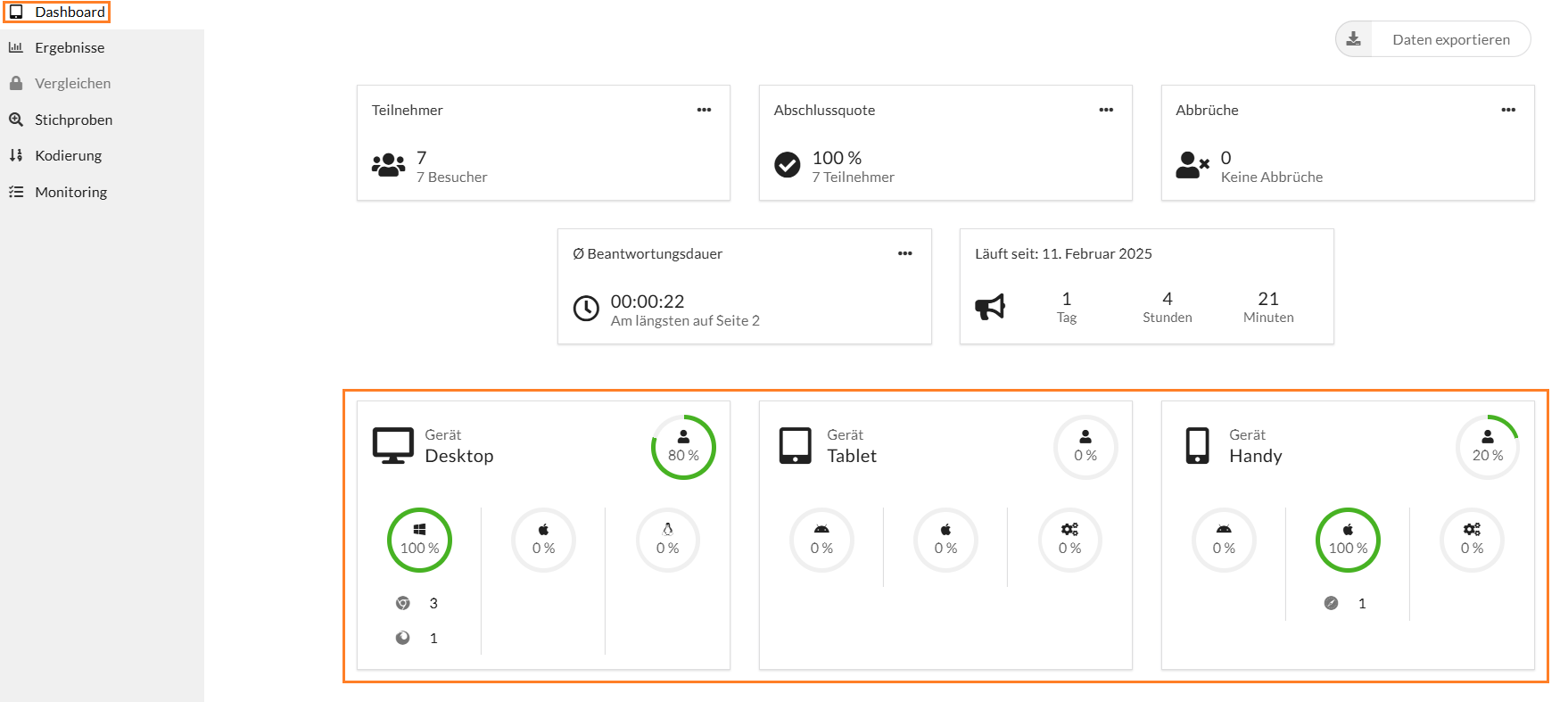
Task: Open the Abschlussquote card options menu
Action: pyautogui.click(x=1106, y=110)
